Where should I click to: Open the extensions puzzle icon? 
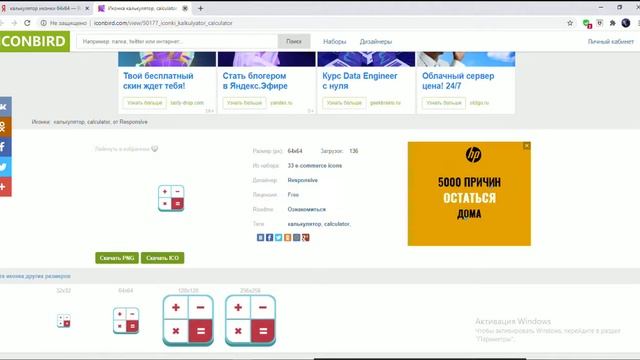(613, 23)
